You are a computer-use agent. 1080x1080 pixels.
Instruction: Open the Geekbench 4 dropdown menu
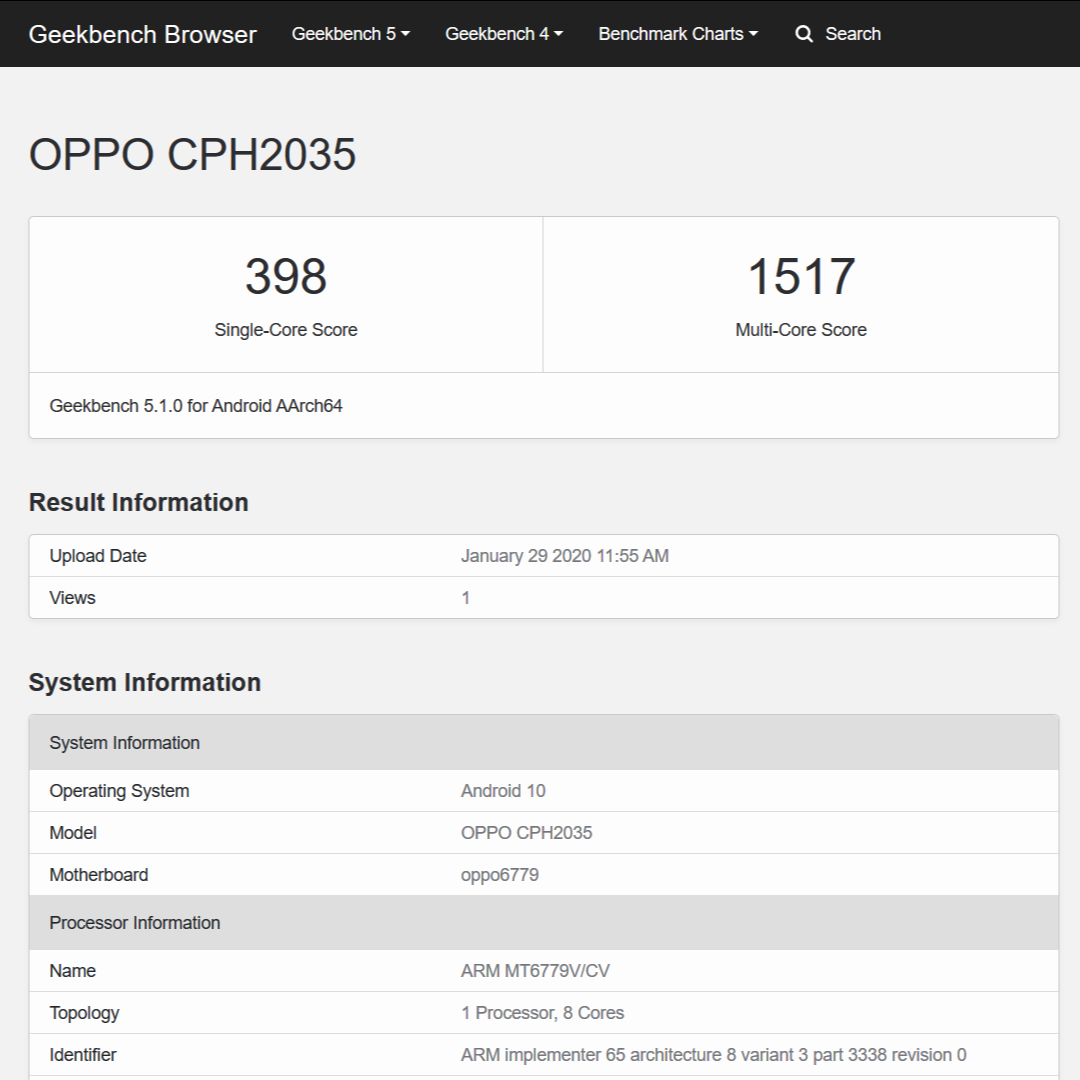point(504,34)
